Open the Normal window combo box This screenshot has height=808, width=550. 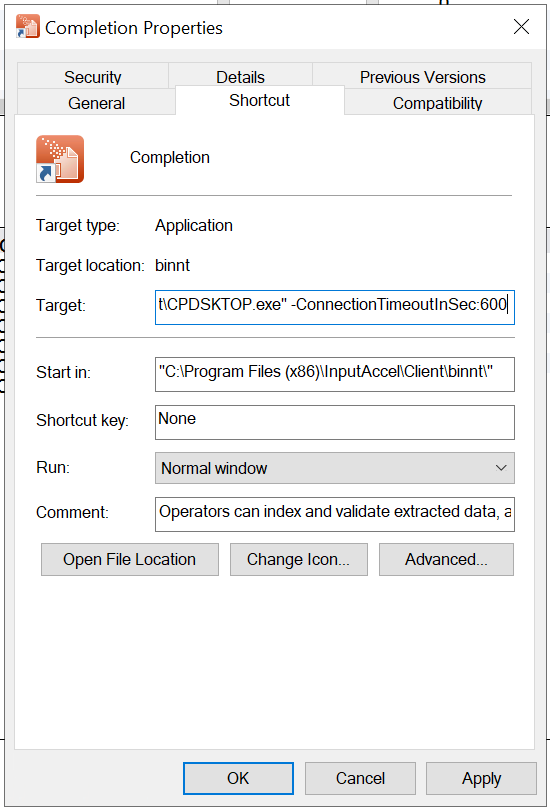coord(335,468)
